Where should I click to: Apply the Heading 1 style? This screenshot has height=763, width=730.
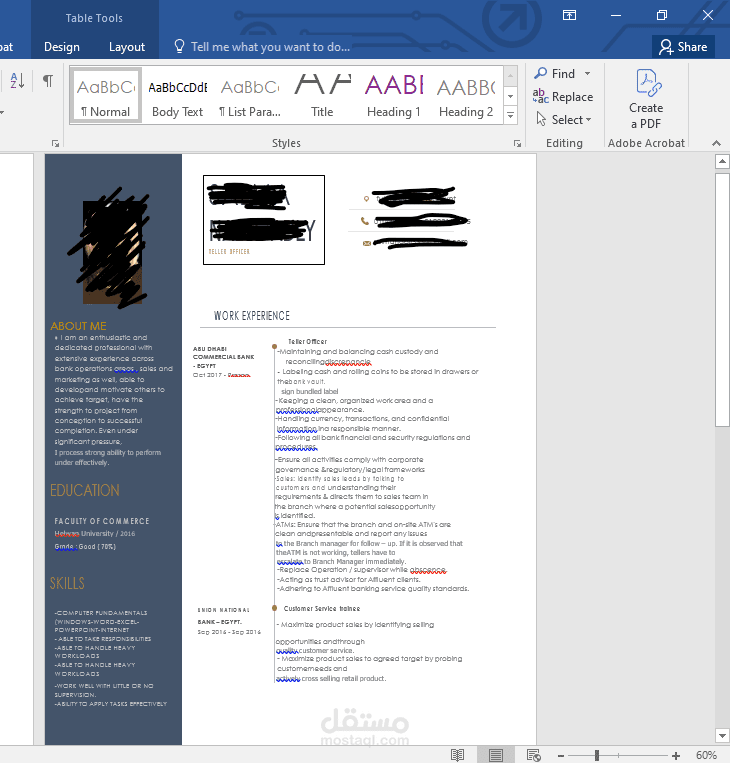(x=394, y=95)
